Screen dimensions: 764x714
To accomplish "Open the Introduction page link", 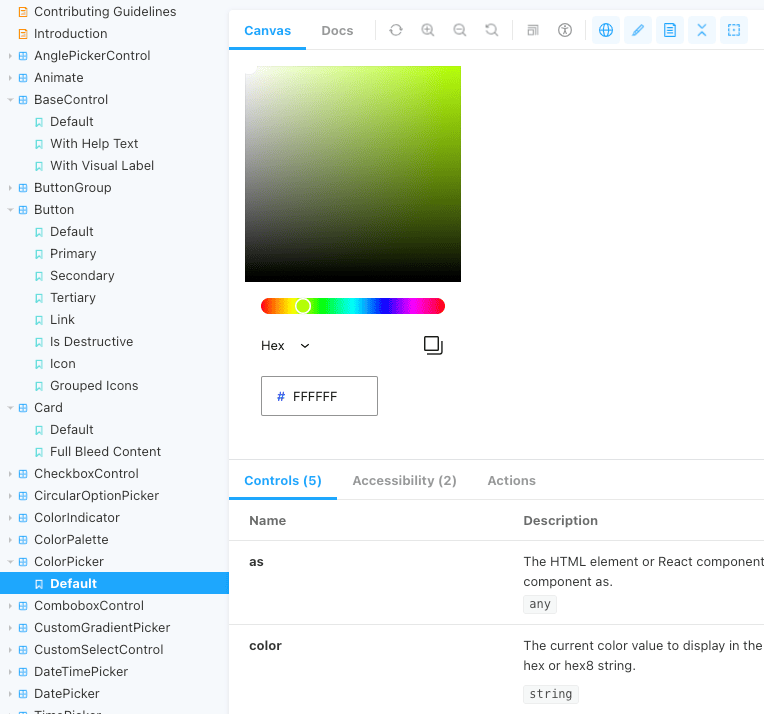I will pos(70,34).
